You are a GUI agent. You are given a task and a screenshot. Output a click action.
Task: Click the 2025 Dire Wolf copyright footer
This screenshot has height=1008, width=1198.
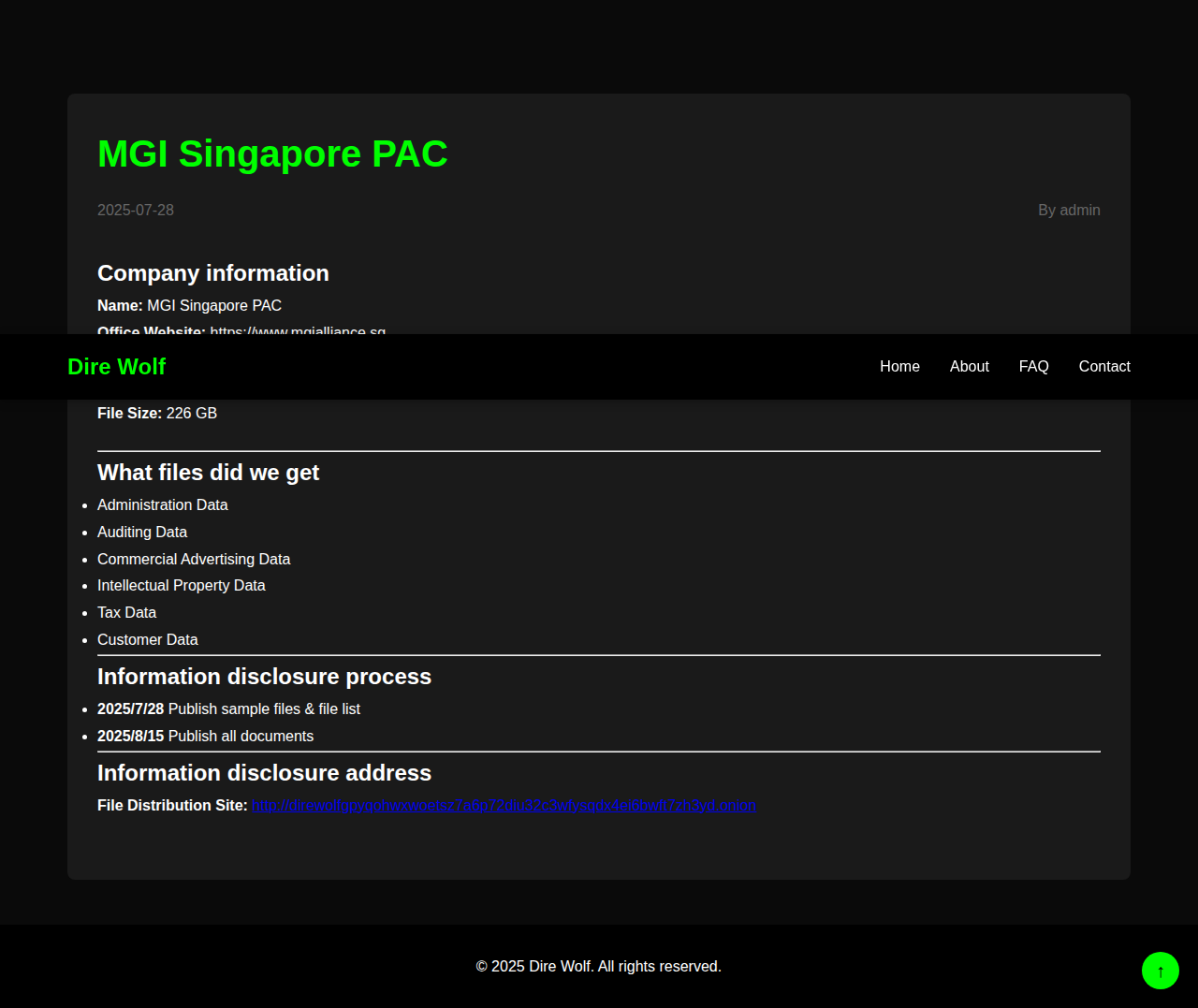click(x=599, y=967)
